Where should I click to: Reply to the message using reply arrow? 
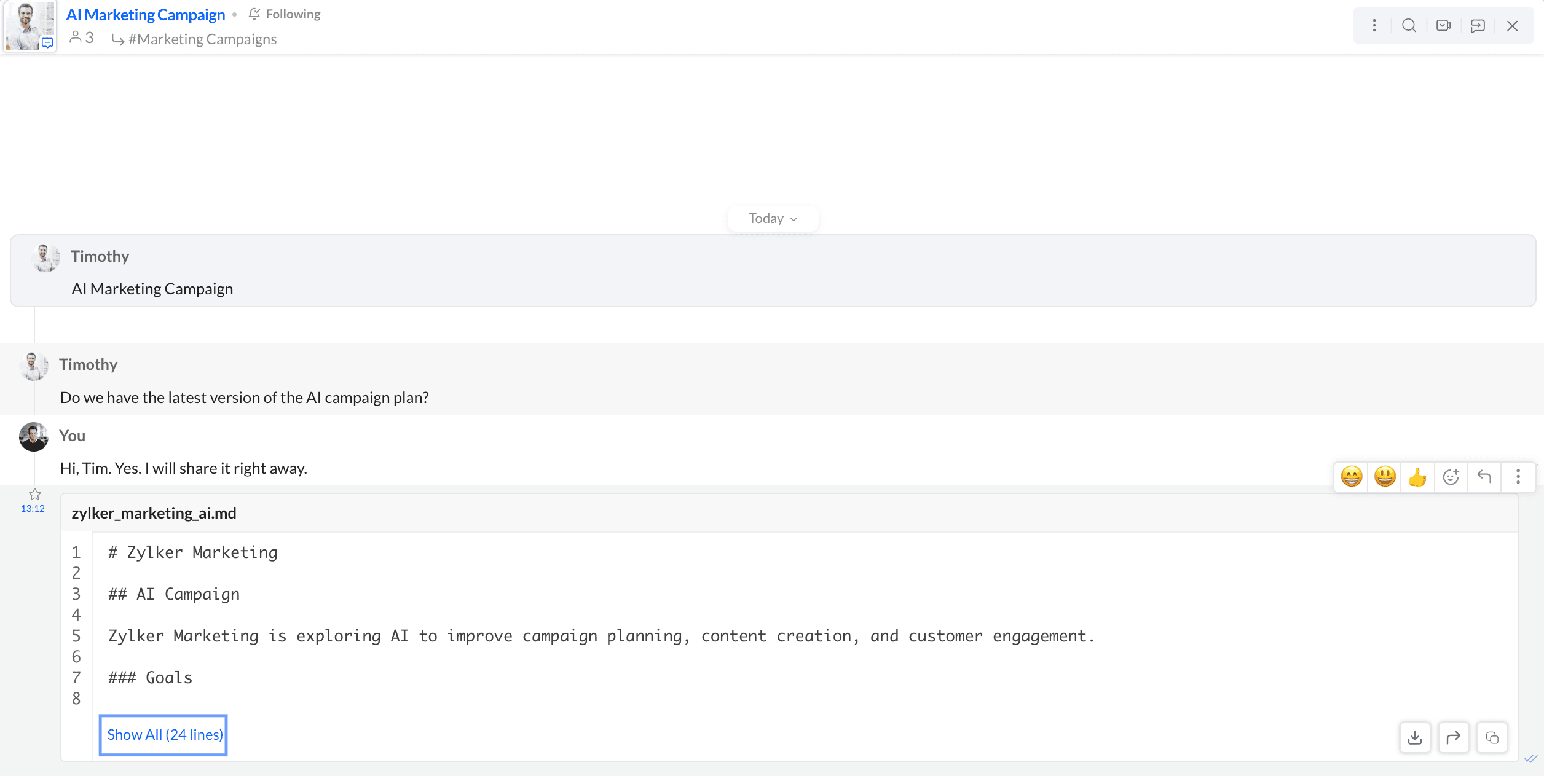pyautogui.click(x=1484, y=477)
